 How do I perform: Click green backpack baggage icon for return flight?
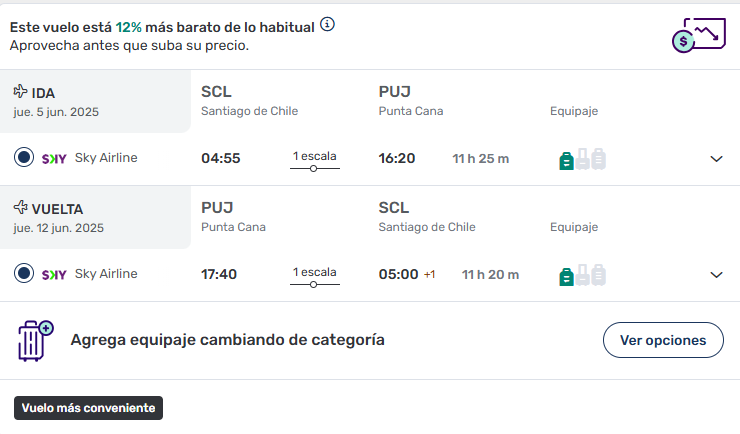(566, 277)
